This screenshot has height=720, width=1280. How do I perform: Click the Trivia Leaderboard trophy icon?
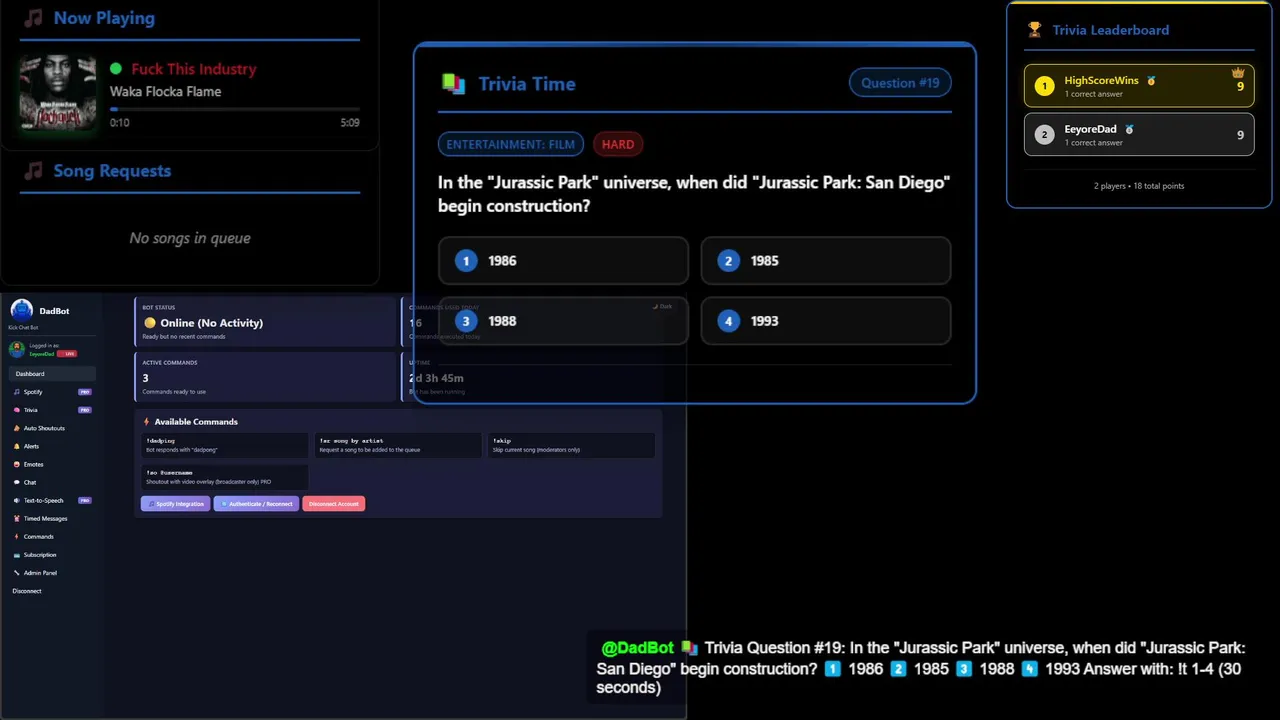pos(1034,30)
